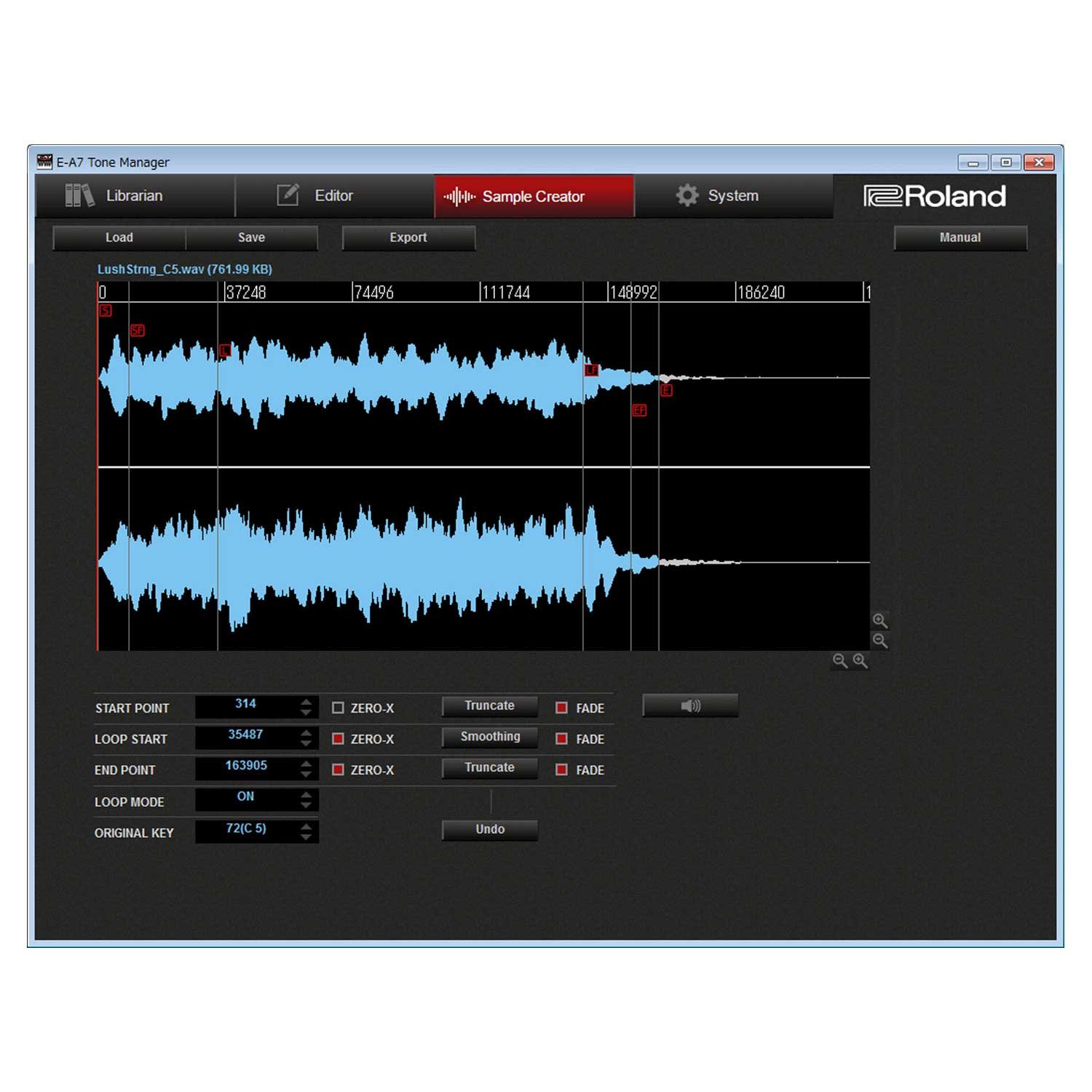Zoom out the waveform horizontally
This screenshot has width=1092, height=1092.
click(x=840, y=660)
